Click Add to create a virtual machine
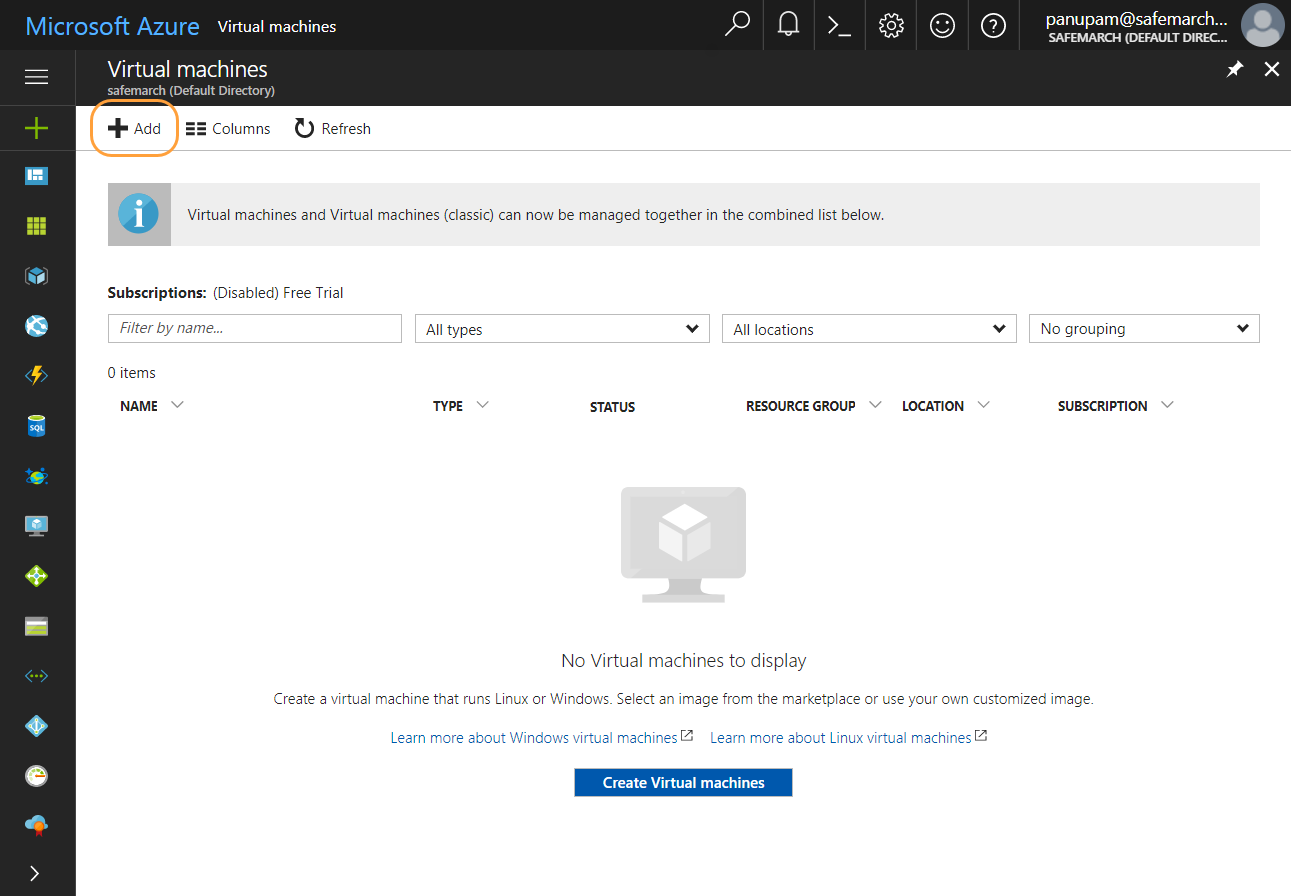1291x896 pixels. click(x=134, y=128)
